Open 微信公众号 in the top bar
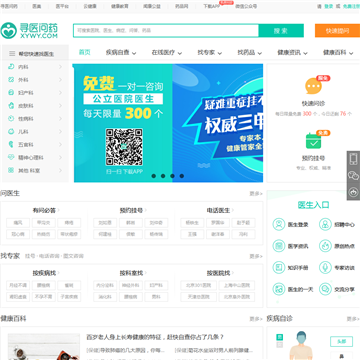This screenshot has width=360, height=360. pos(246,6)
